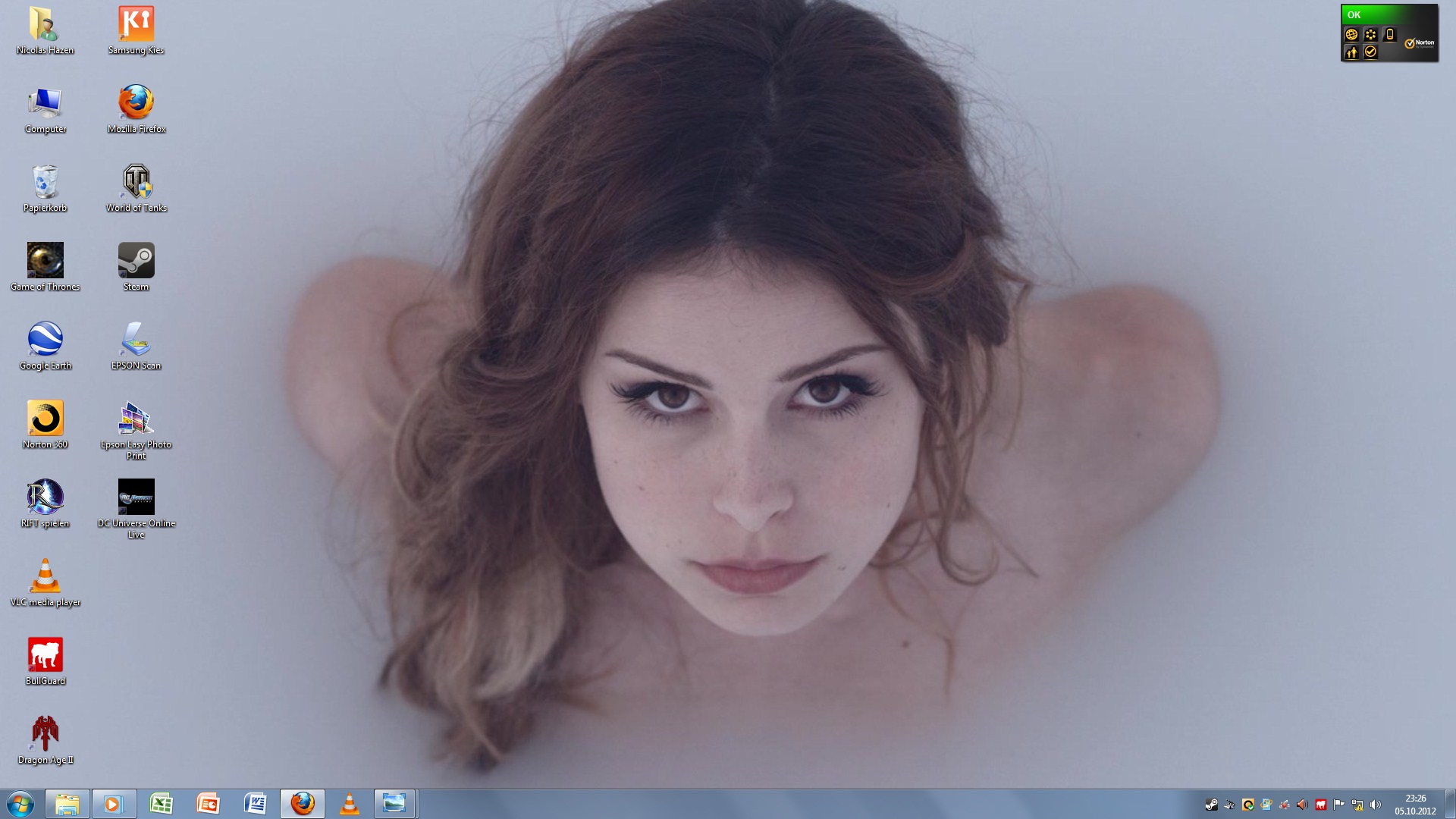This screenshot has height=819, width=1456.
Task: Open PowerPoint from the taskbar
Action: click(208, 804)
